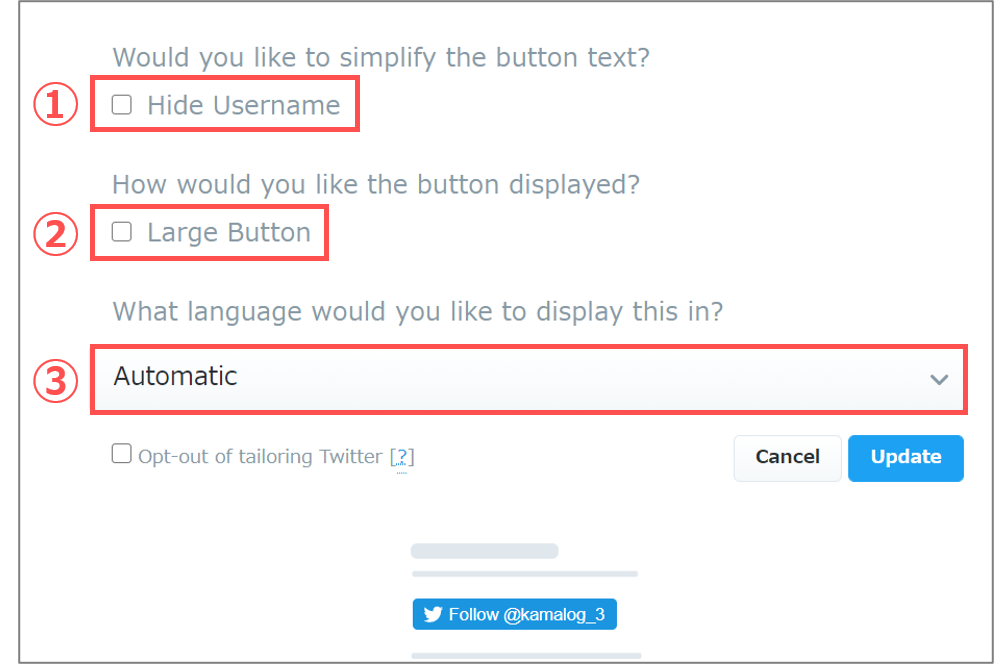Image resolution: width=994 pixels, height=664 pixels.
Task: Click the Follow @kamalog_3 preview button
Action: [x=515, y=614]
